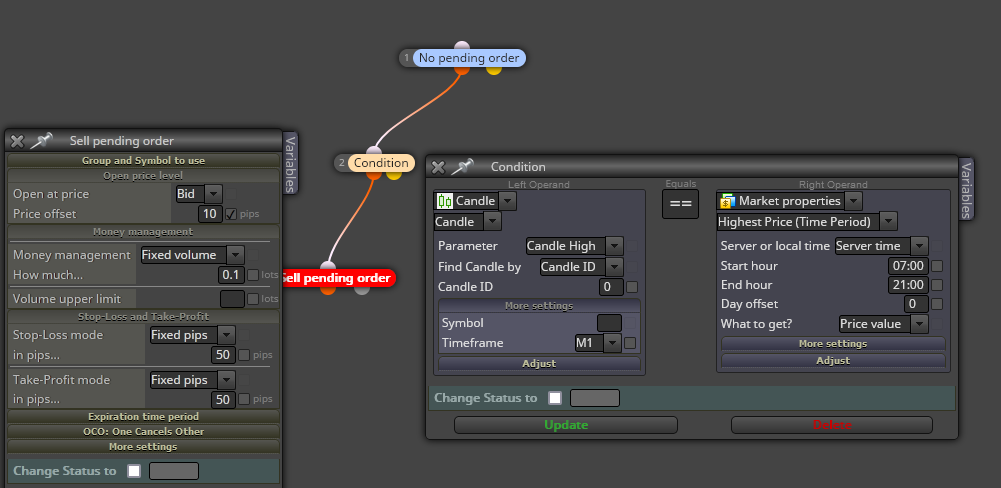
Task: Close the Sell pending order panel
Action: pos(17,141)
